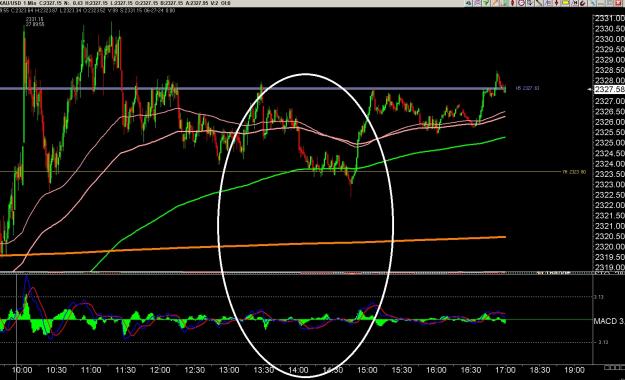Image resolution: width=625 pixels, height=380 pixels.
Task: Click the 15:00 time axis label
Action: (x=367, y=370)
